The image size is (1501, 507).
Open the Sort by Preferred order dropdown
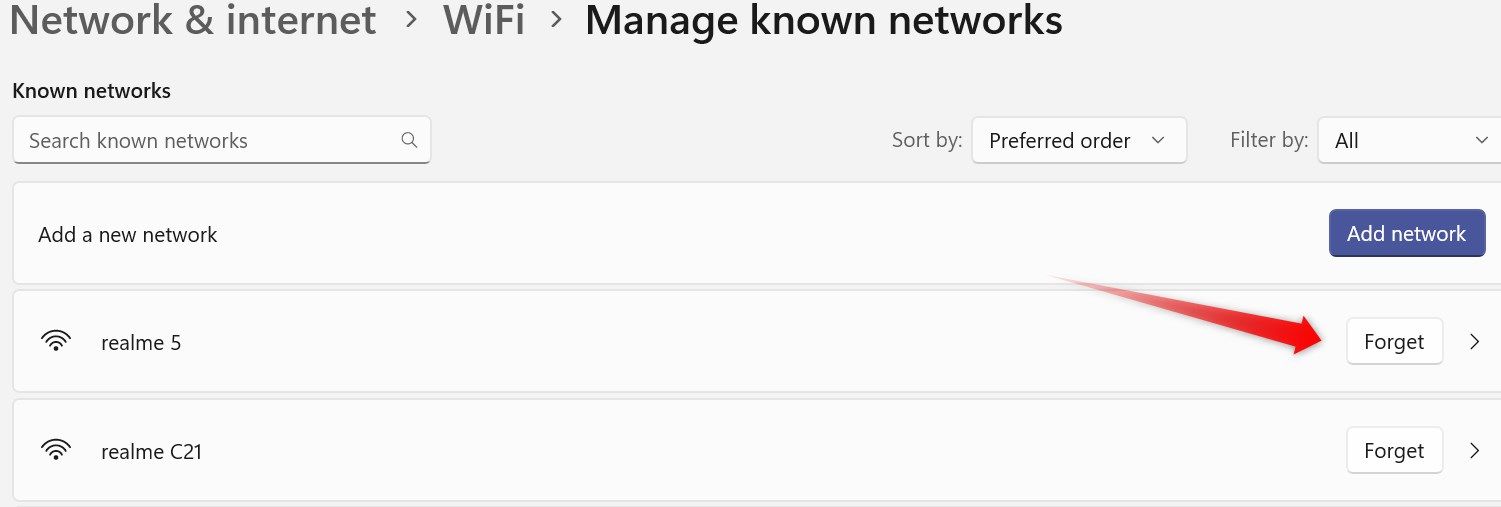1078,141
